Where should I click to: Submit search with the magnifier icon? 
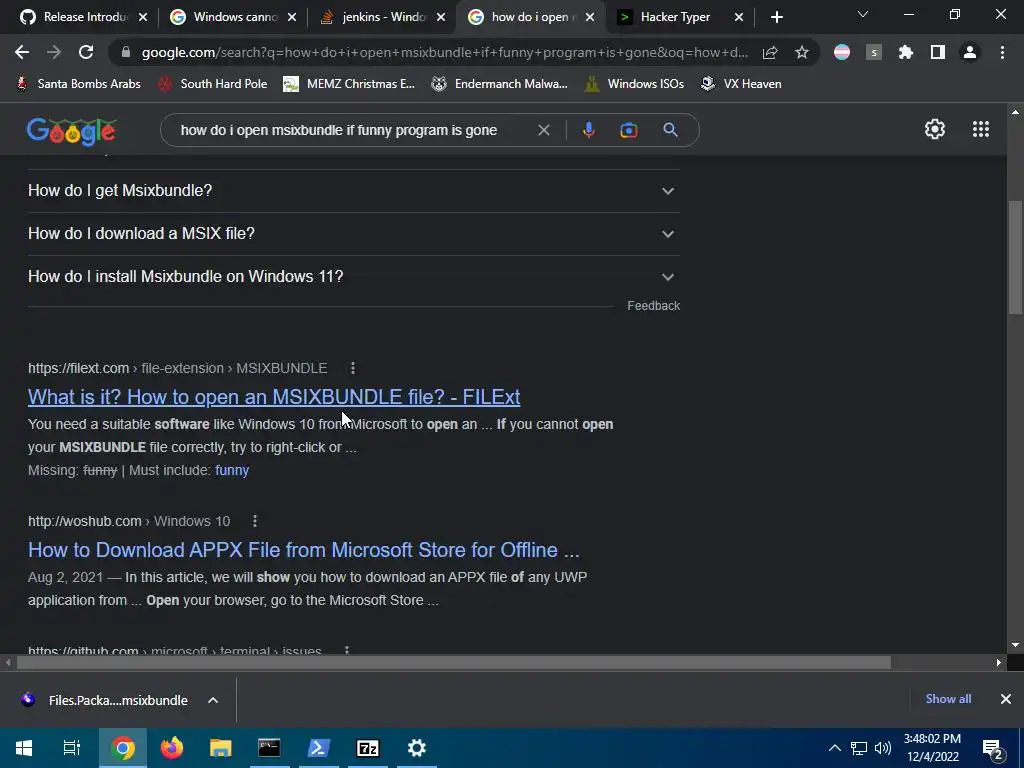pyautogui.click(x=670, y=130)
